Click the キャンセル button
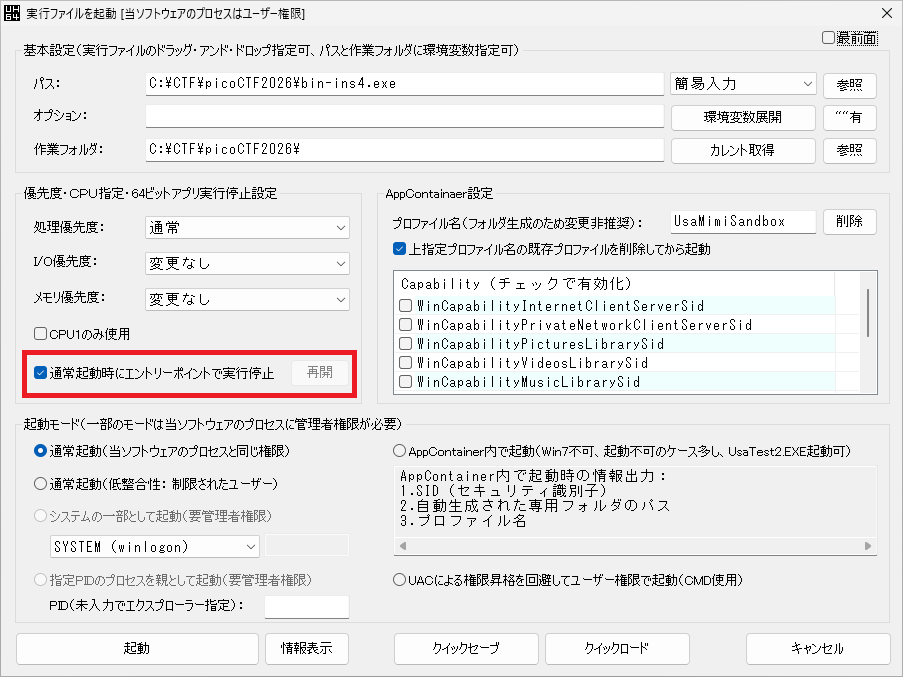 pyautogui.click(x=817, y=648)
